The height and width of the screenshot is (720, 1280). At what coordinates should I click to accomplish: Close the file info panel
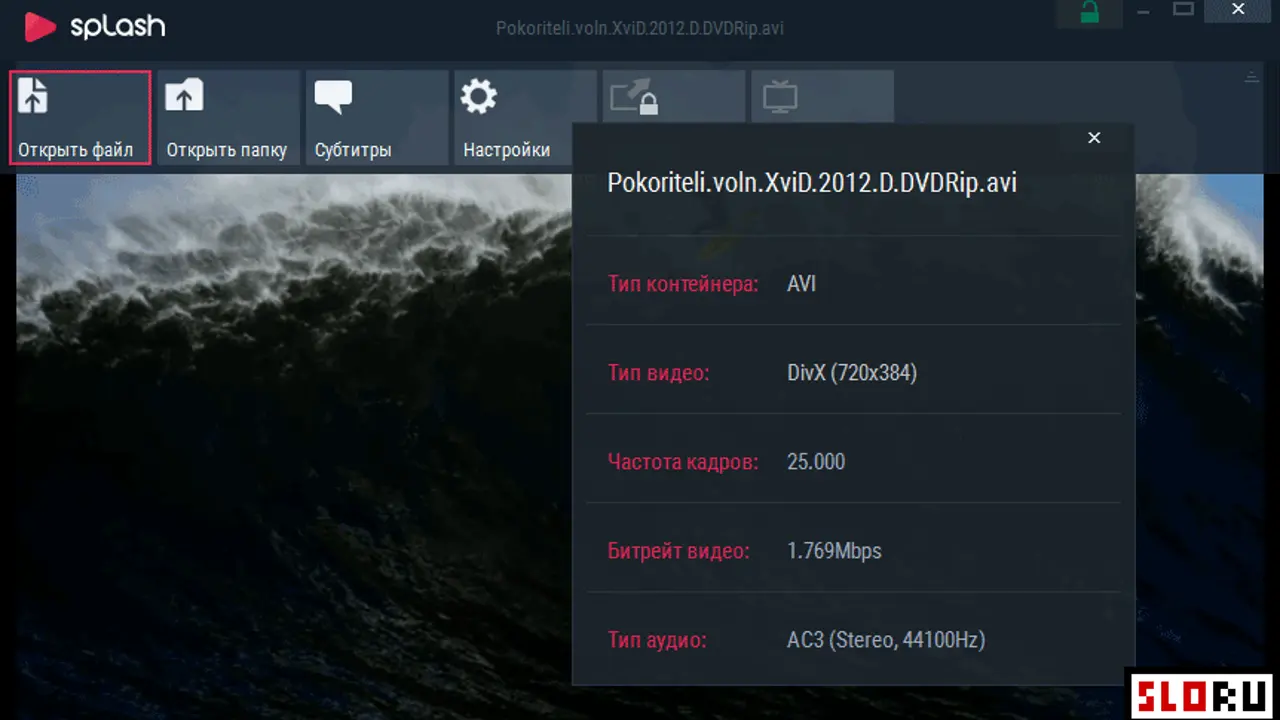(1094, 138)
